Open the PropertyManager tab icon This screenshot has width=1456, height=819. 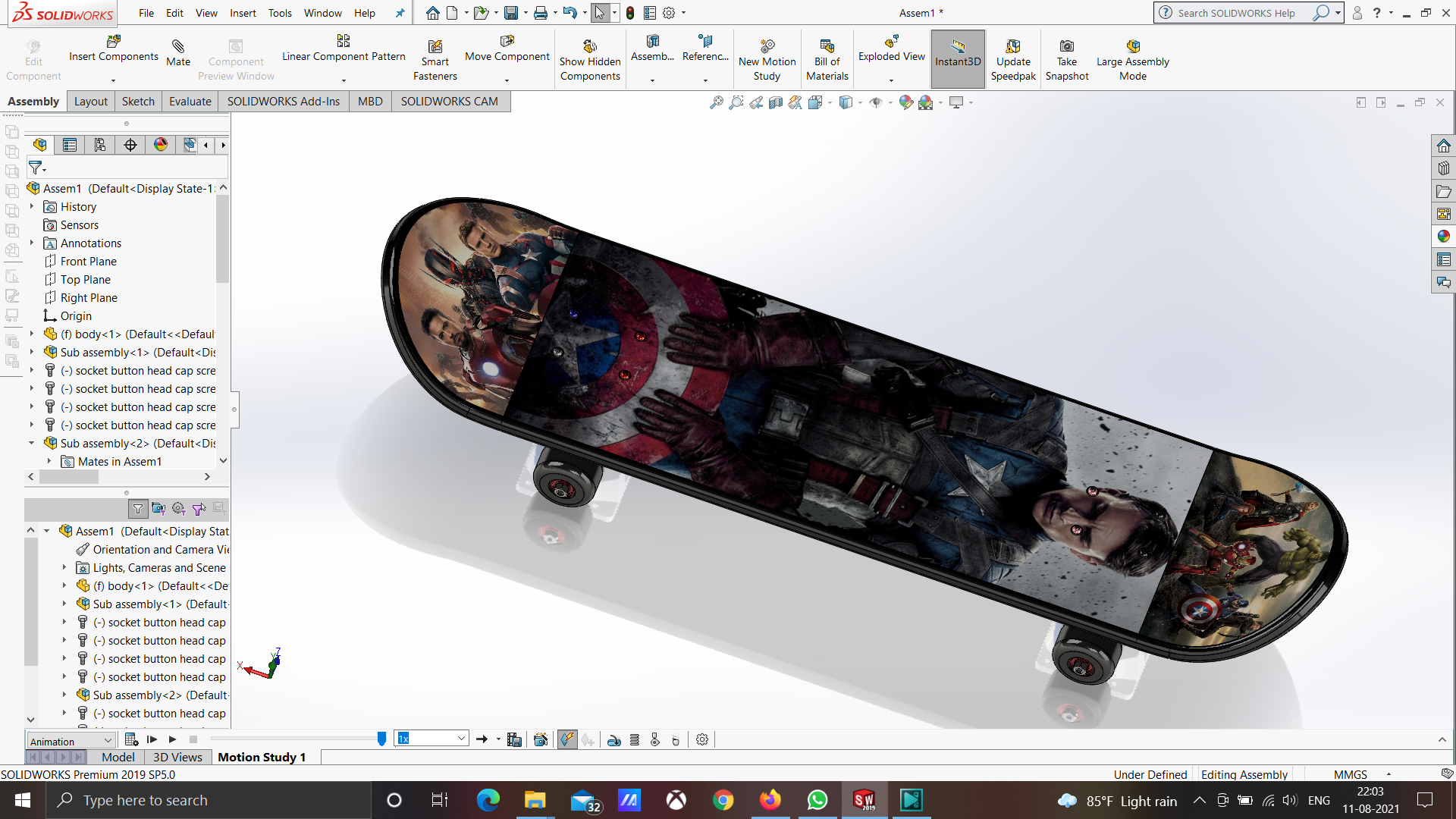pyautogui.click(x=70, y=145)
